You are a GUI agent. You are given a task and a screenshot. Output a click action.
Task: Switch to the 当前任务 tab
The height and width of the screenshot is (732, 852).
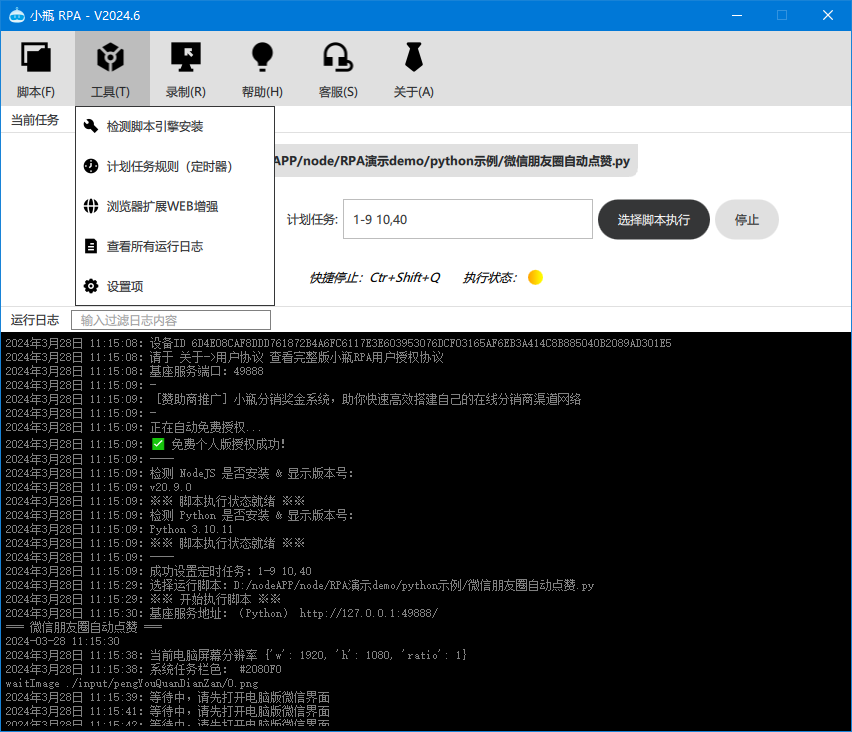(x=35, y=120)
